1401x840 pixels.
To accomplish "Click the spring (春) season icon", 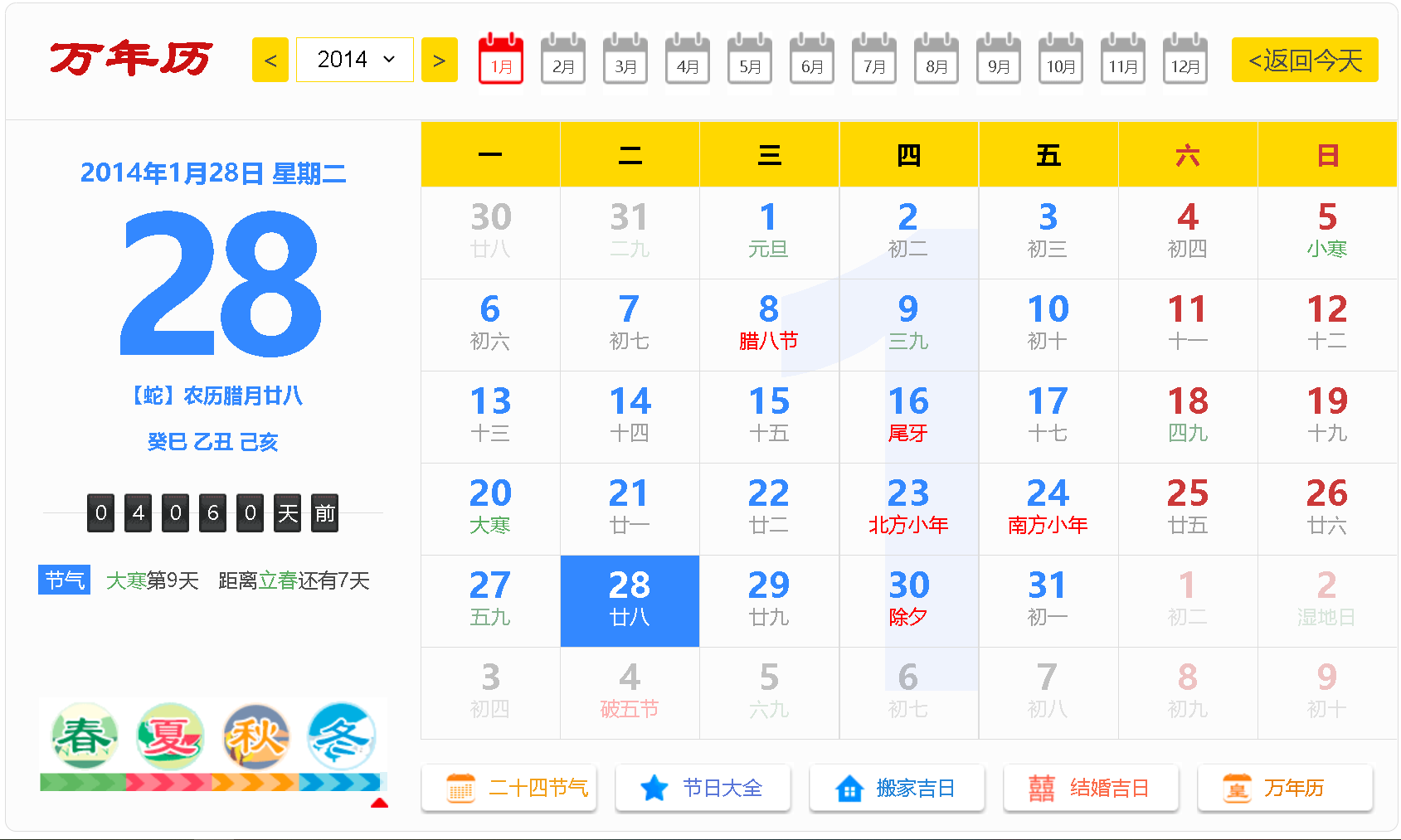I will coord(84,736).
